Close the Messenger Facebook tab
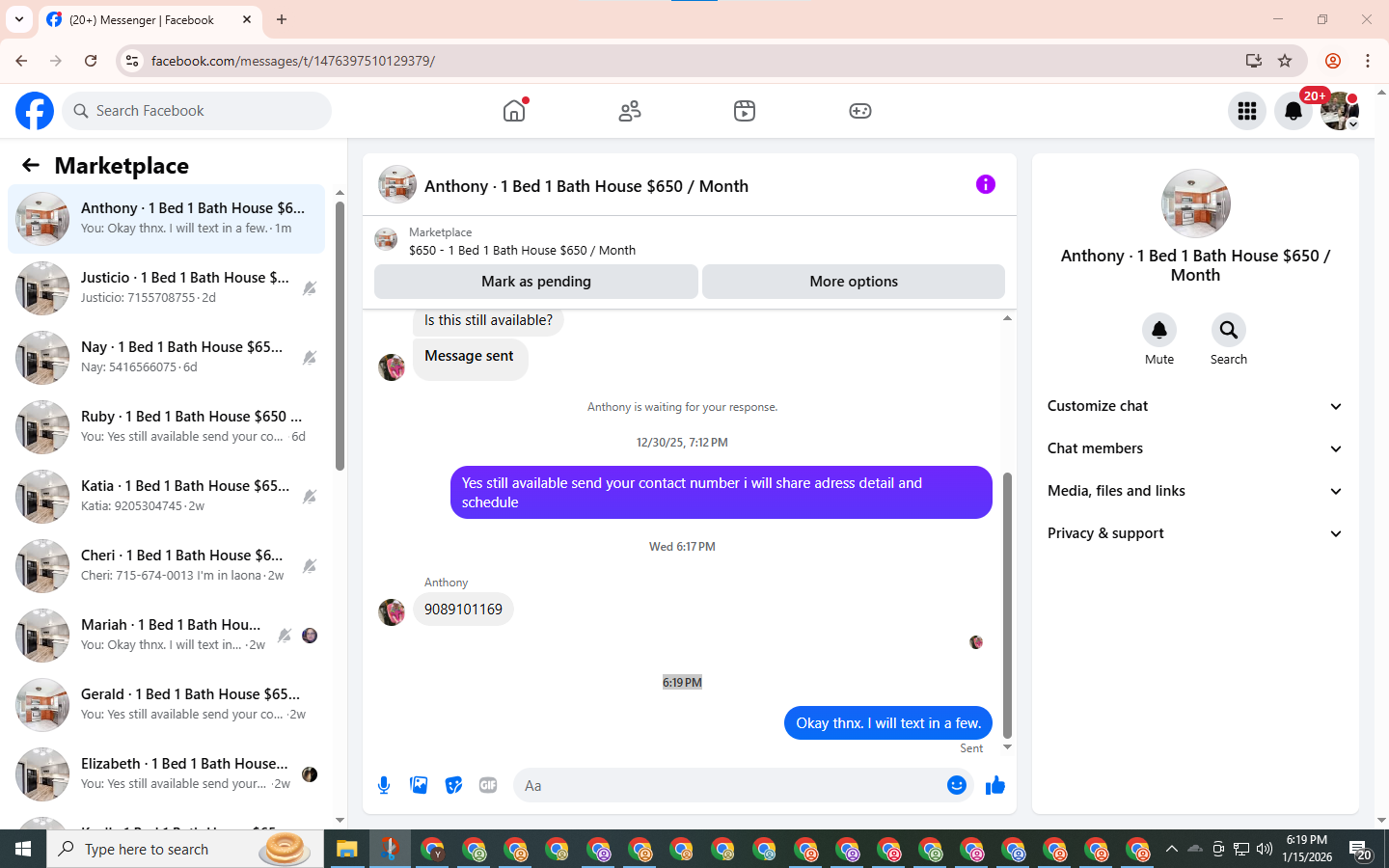The width and height of the screenshot is (1389, 868). (x=247, y=19)
